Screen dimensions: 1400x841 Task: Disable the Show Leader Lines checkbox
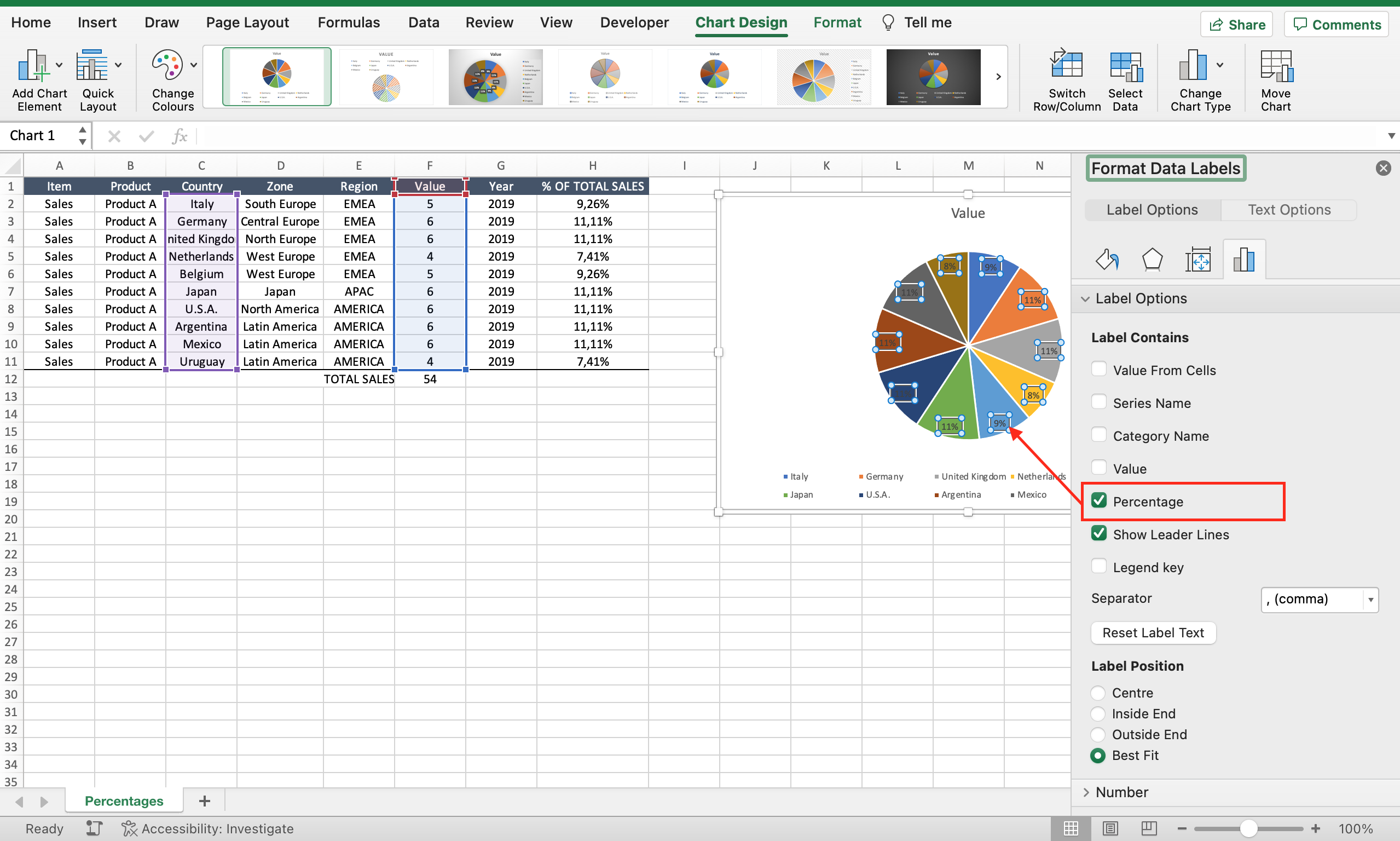click(1099, 534)
